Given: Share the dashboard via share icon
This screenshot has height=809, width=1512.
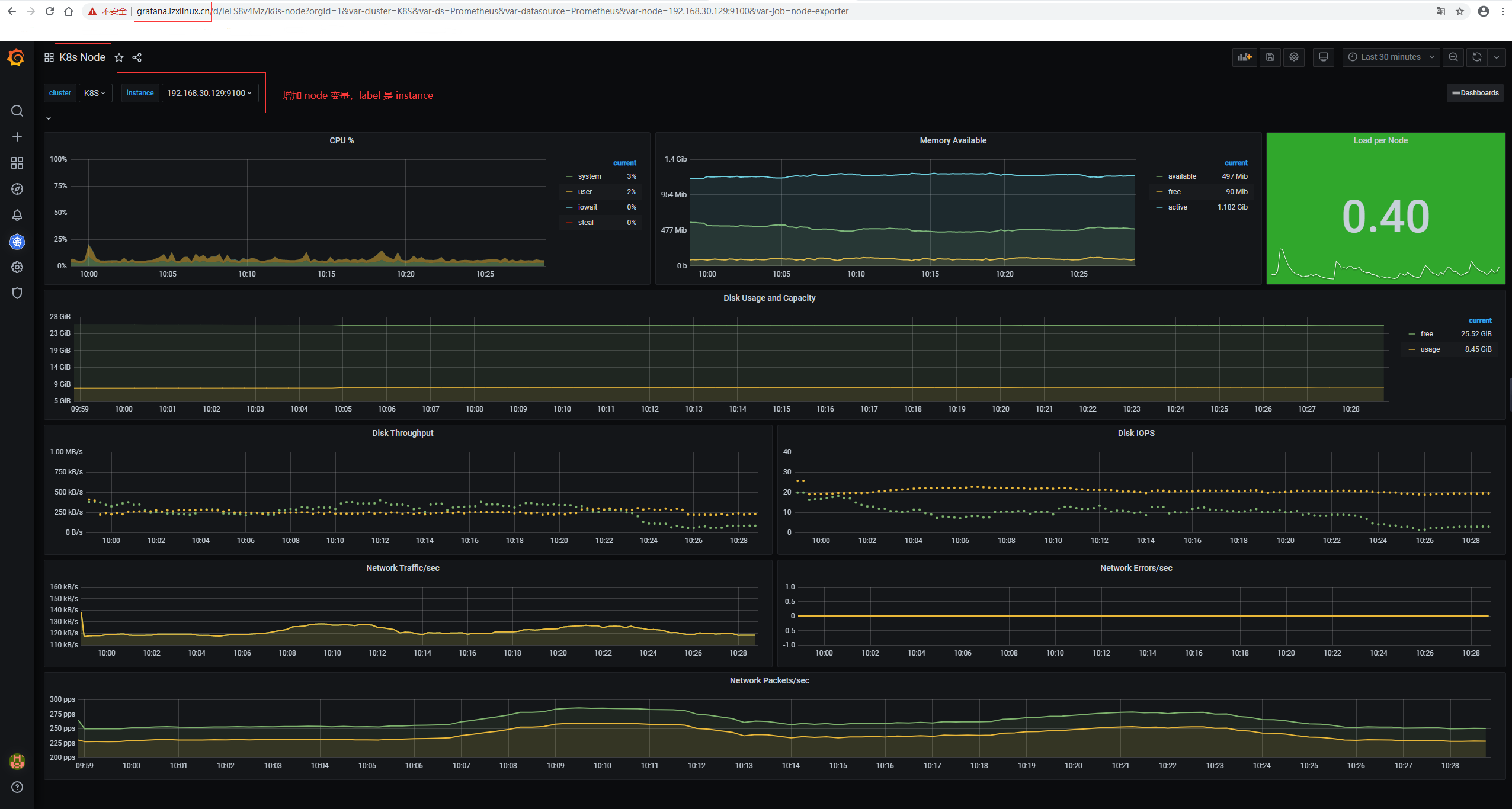Looking at the screenshot, I should [x=137, y=57].
